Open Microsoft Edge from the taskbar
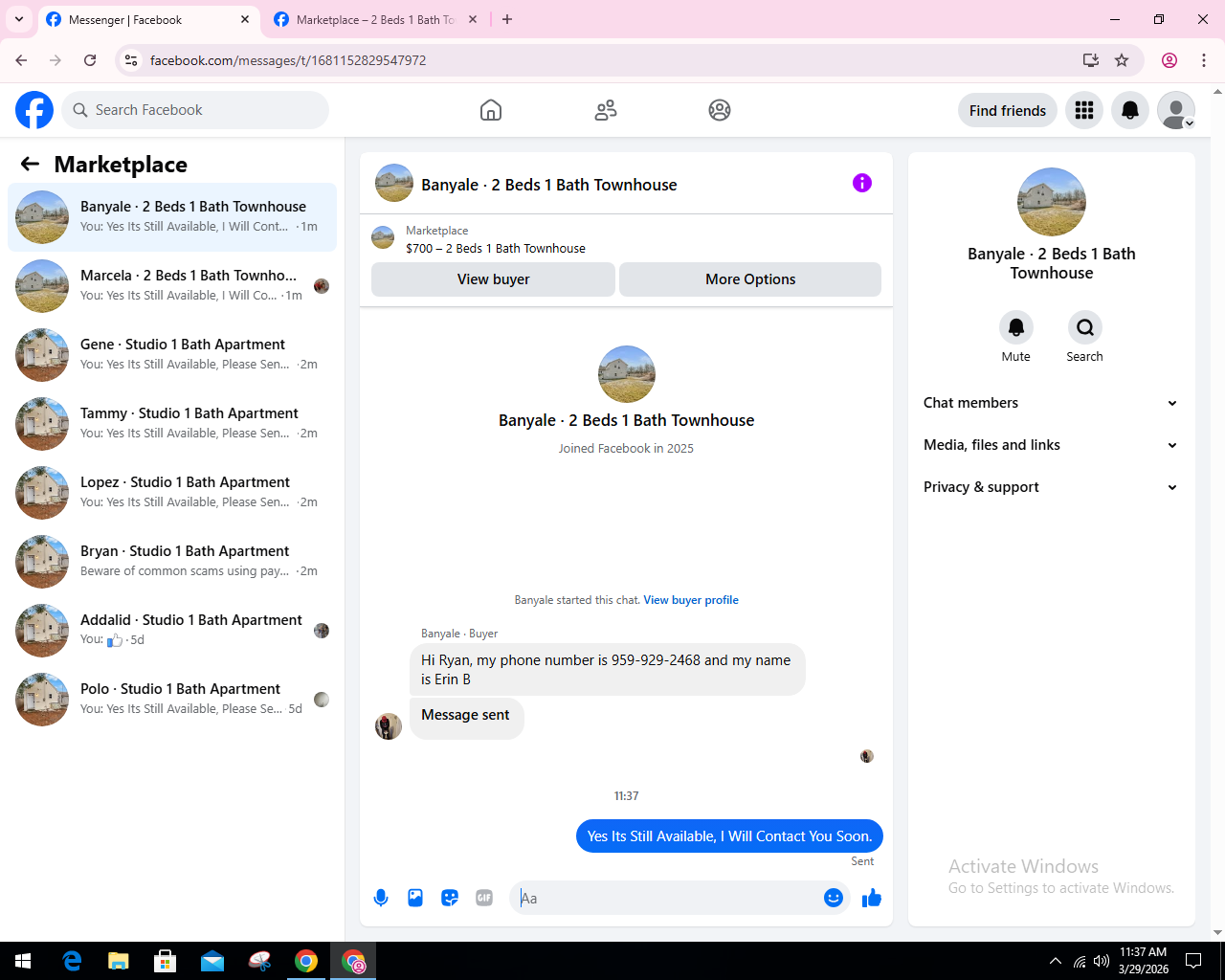The width and height of the screenshot is (1225, 980). [72, 961]
